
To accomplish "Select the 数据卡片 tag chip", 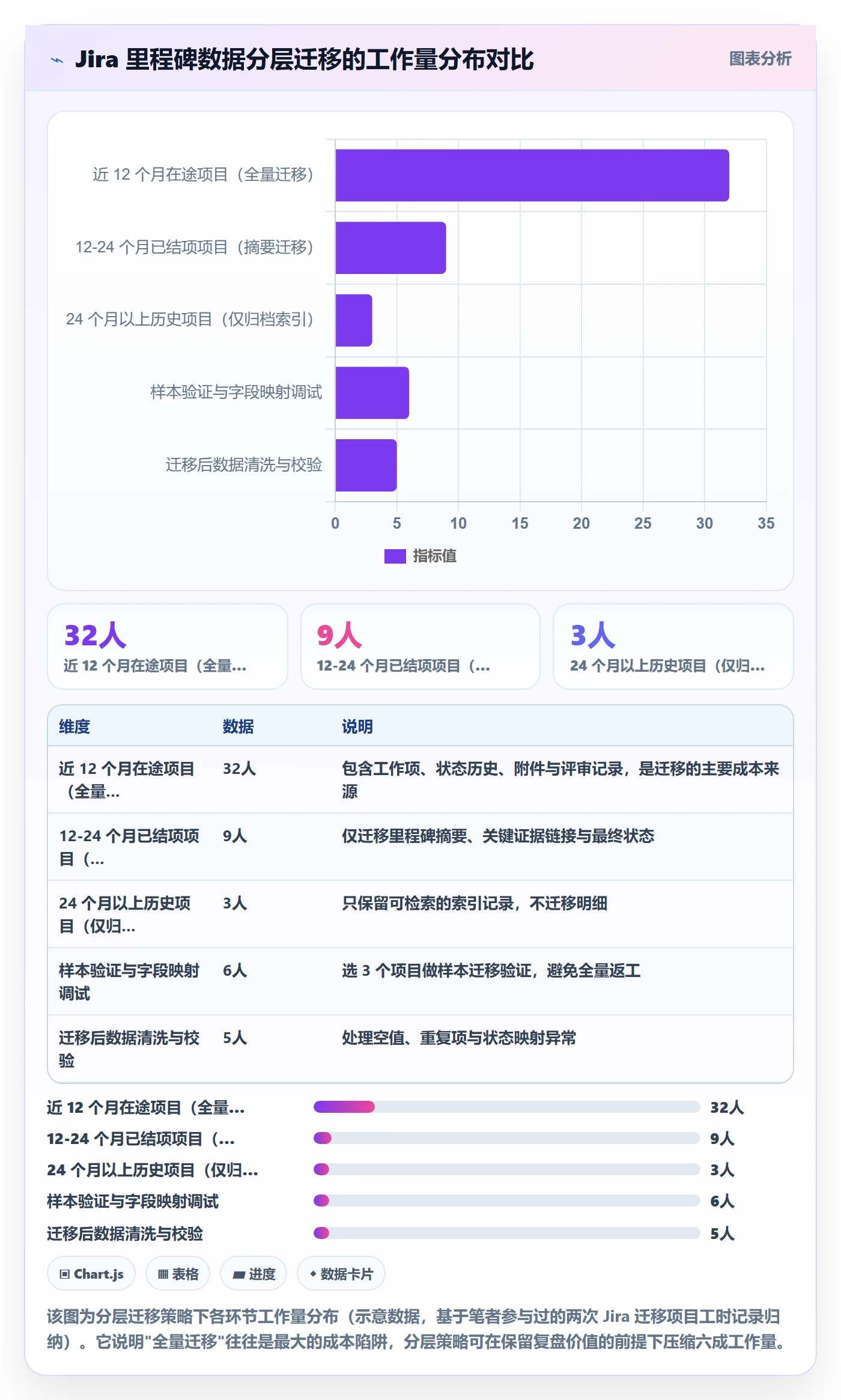I will (x=341, y=1274).
